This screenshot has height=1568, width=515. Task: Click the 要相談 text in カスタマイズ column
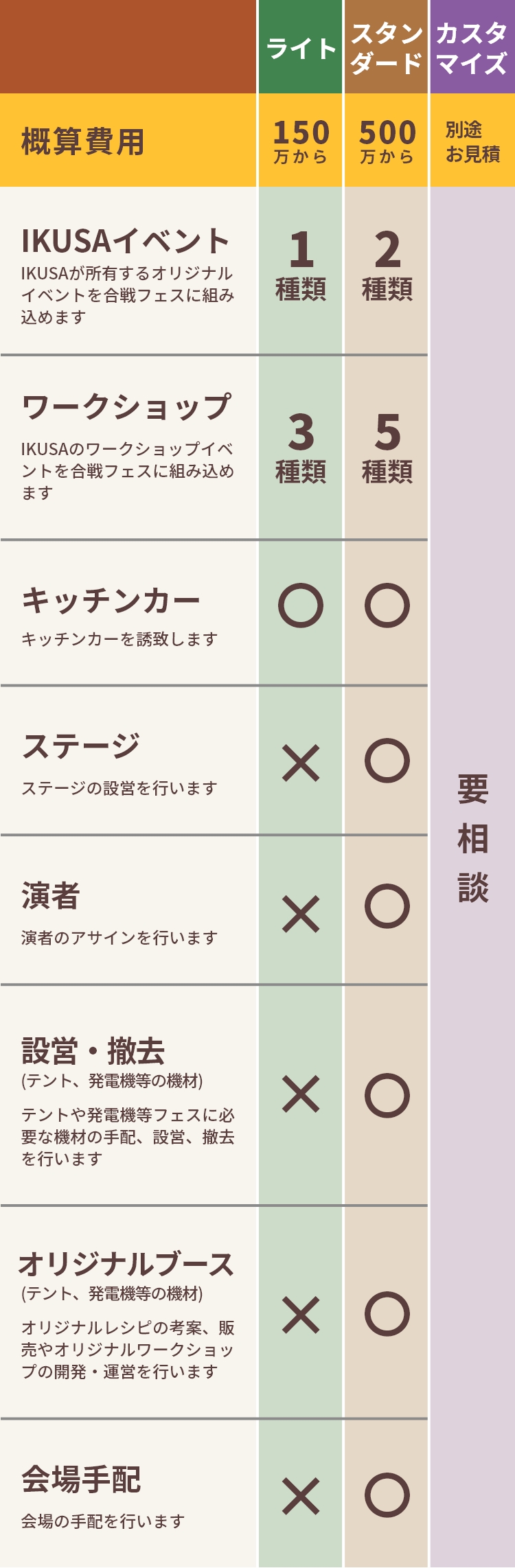pyautogui.click(x=473, y=838)
